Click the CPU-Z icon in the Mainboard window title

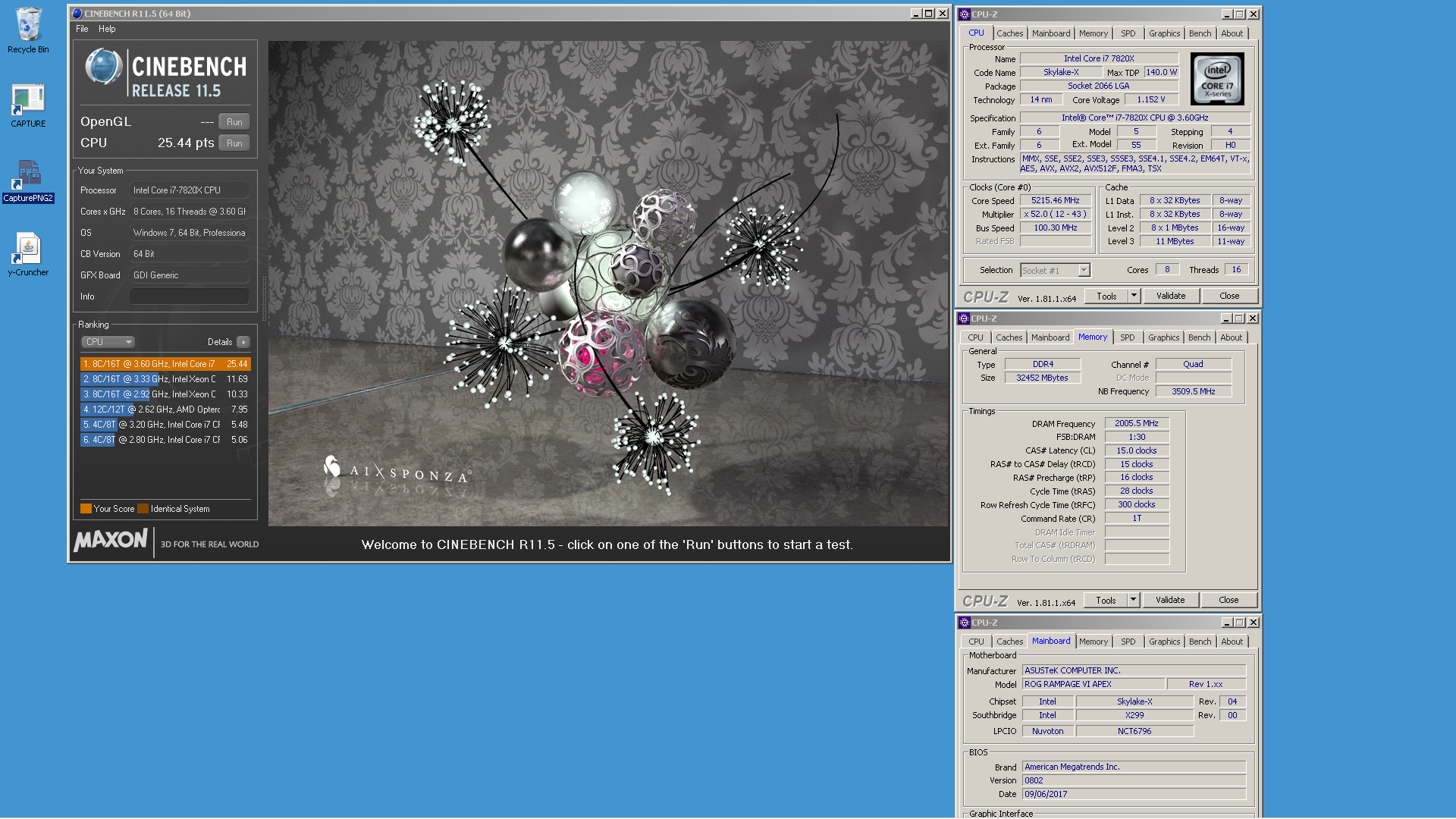point(965,623)
